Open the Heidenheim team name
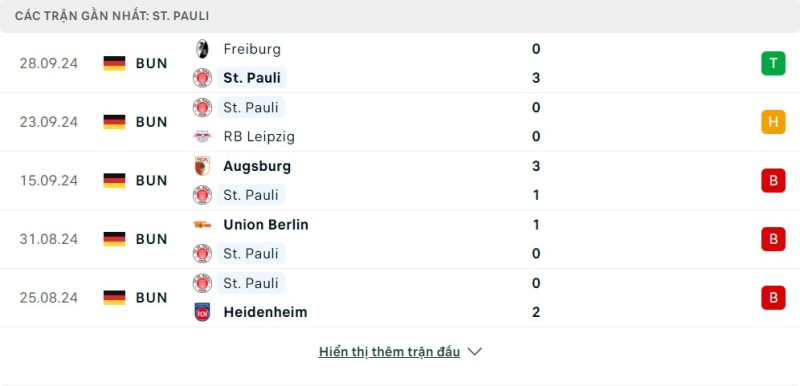The height and width of the screenshot is (386, 800). (265, 312)
